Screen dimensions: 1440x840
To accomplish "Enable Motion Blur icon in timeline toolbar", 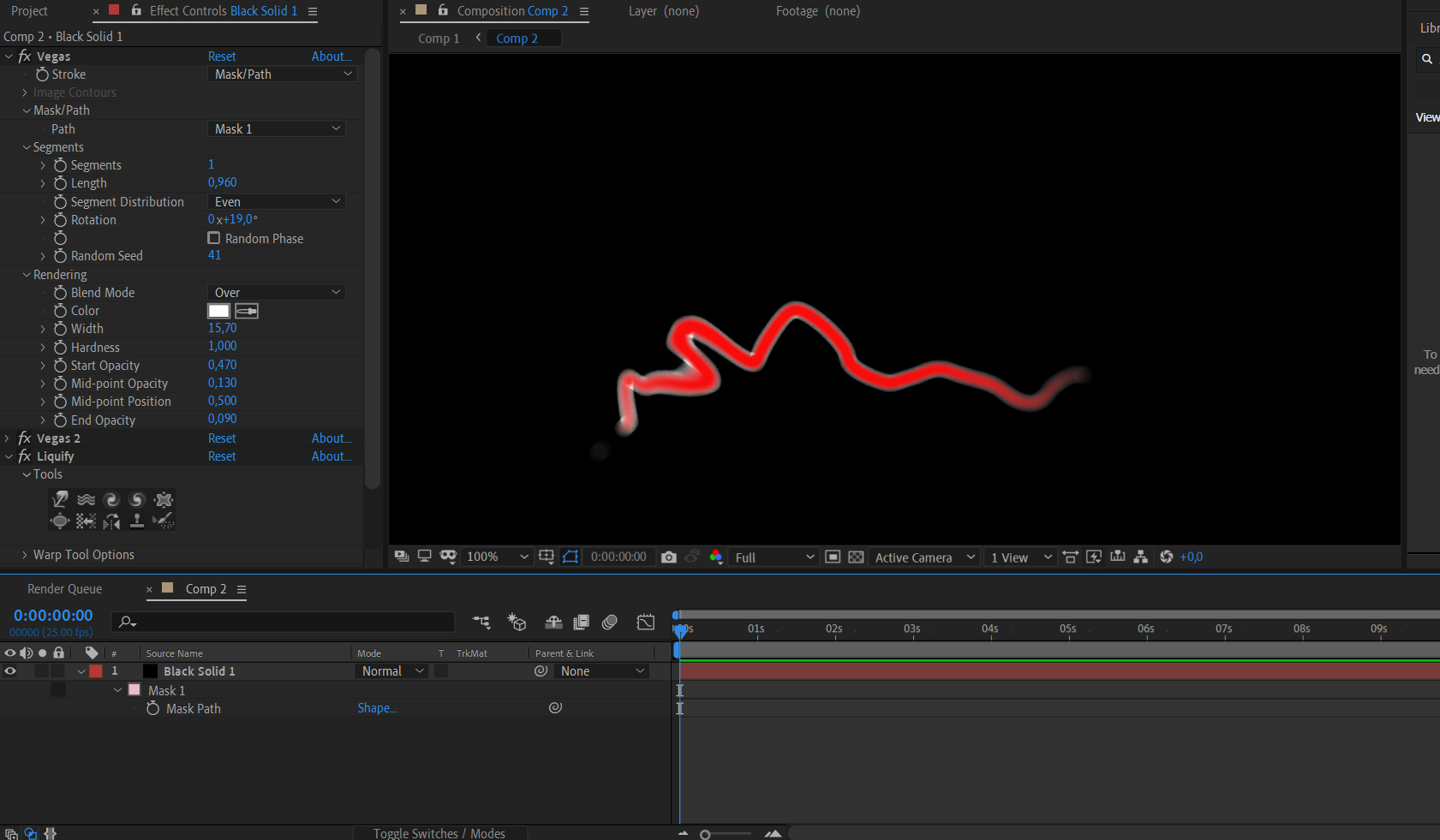I will pos(610,623).
